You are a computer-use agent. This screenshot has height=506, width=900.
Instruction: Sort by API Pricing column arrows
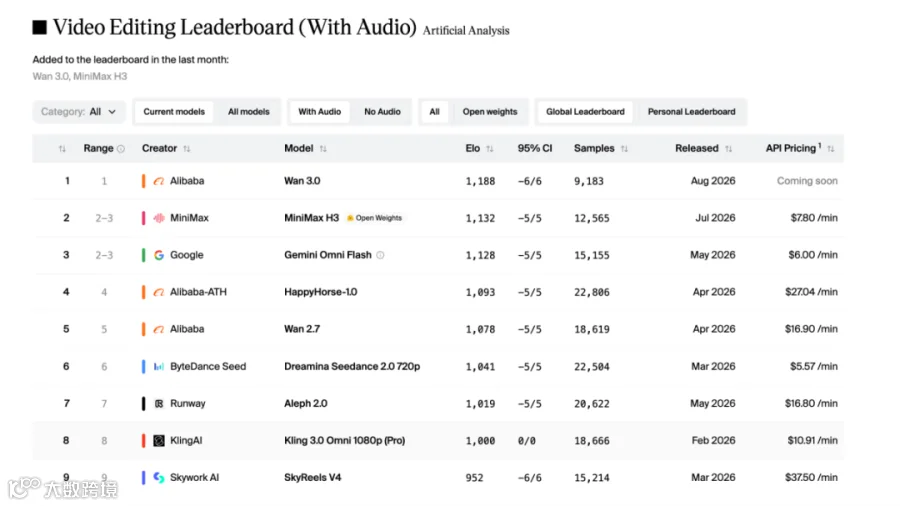click(x=831, y=149)
